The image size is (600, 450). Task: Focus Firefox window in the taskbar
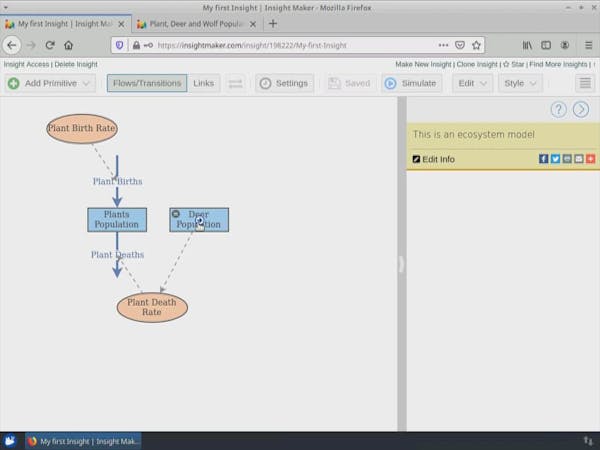[83, 441]
